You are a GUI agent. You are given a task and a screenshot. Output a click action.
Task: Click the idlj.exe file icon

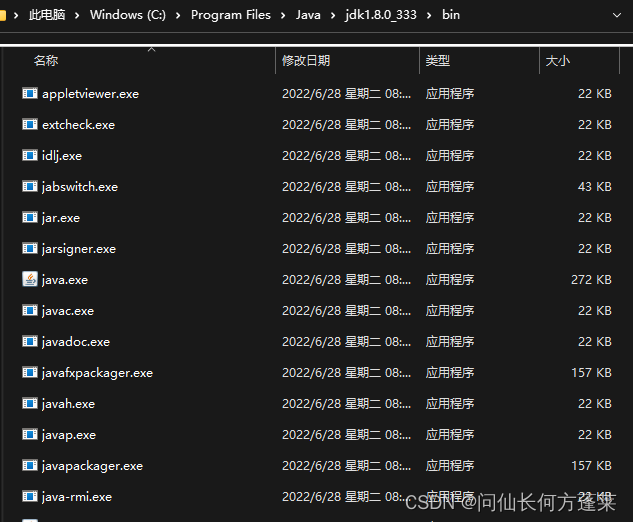tap(30, 156)
